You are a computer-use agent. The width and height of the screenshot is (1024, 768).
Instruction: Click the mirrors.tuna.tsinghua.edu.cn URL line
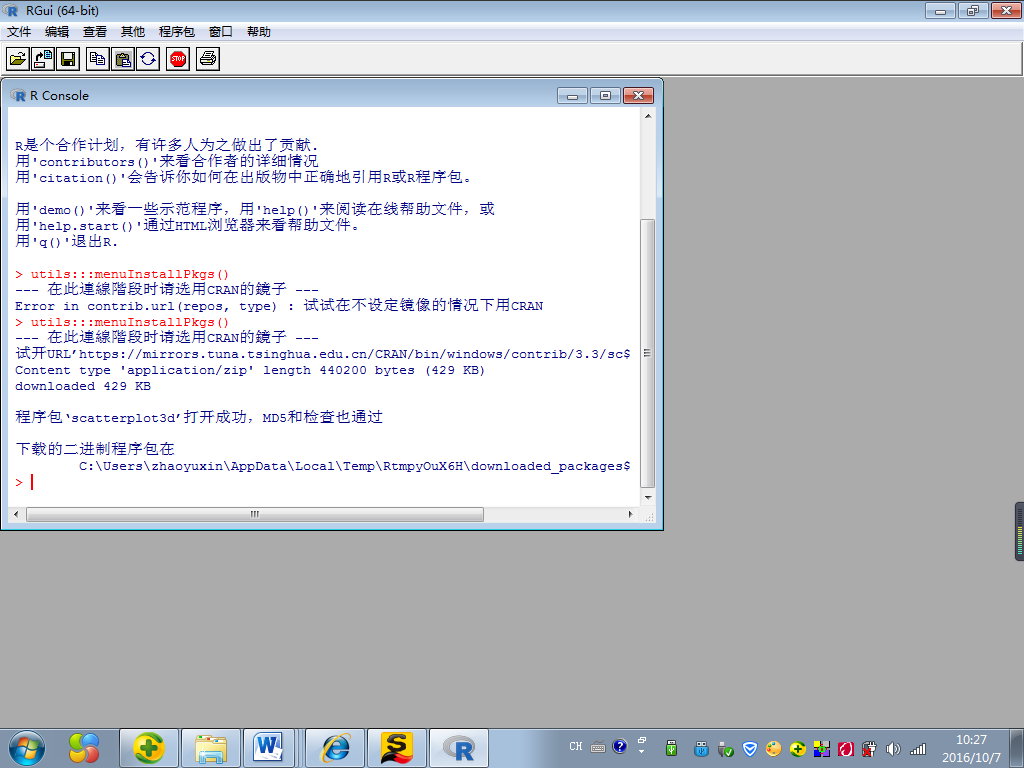[323, 354]
